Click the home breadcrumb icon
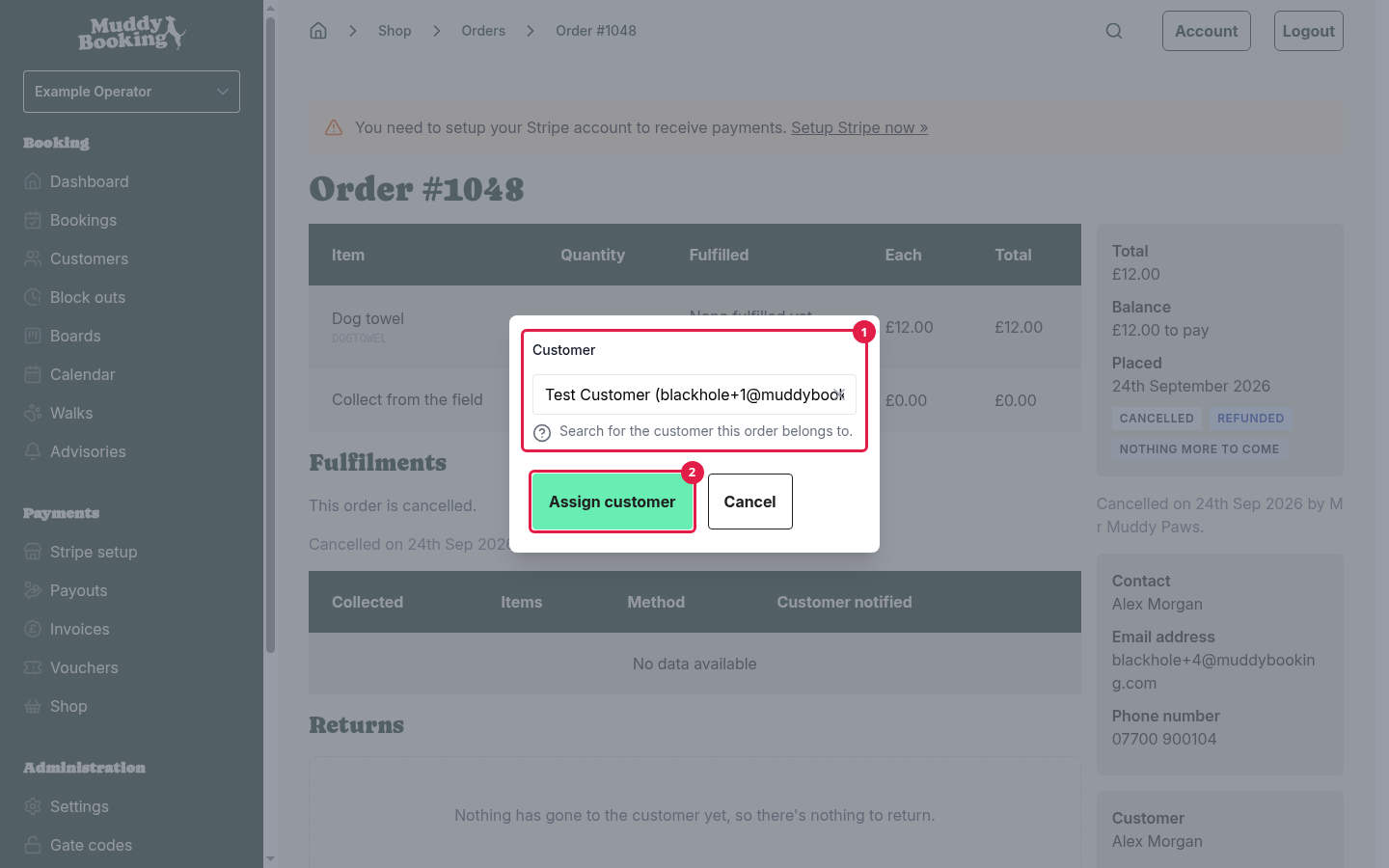This screenshot has height=868, width=1389. (x=318, y=31)
